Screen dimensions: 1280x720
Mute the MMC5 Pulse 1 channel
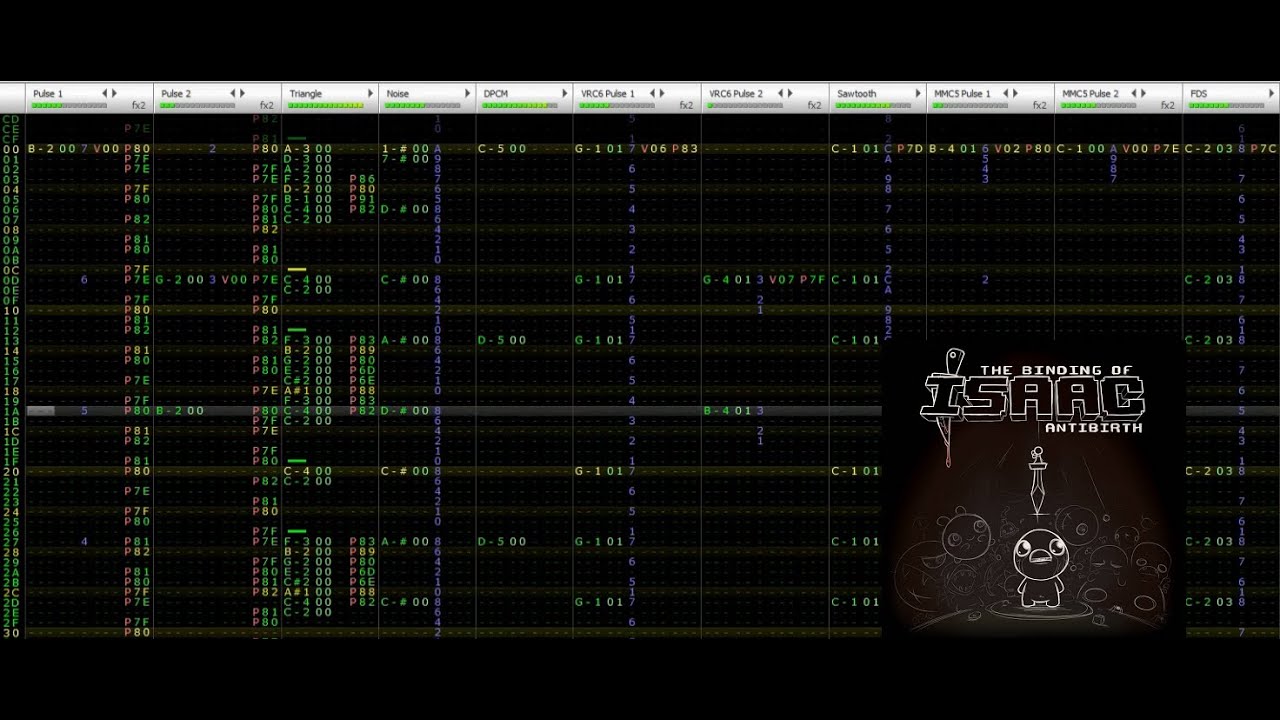962,93
